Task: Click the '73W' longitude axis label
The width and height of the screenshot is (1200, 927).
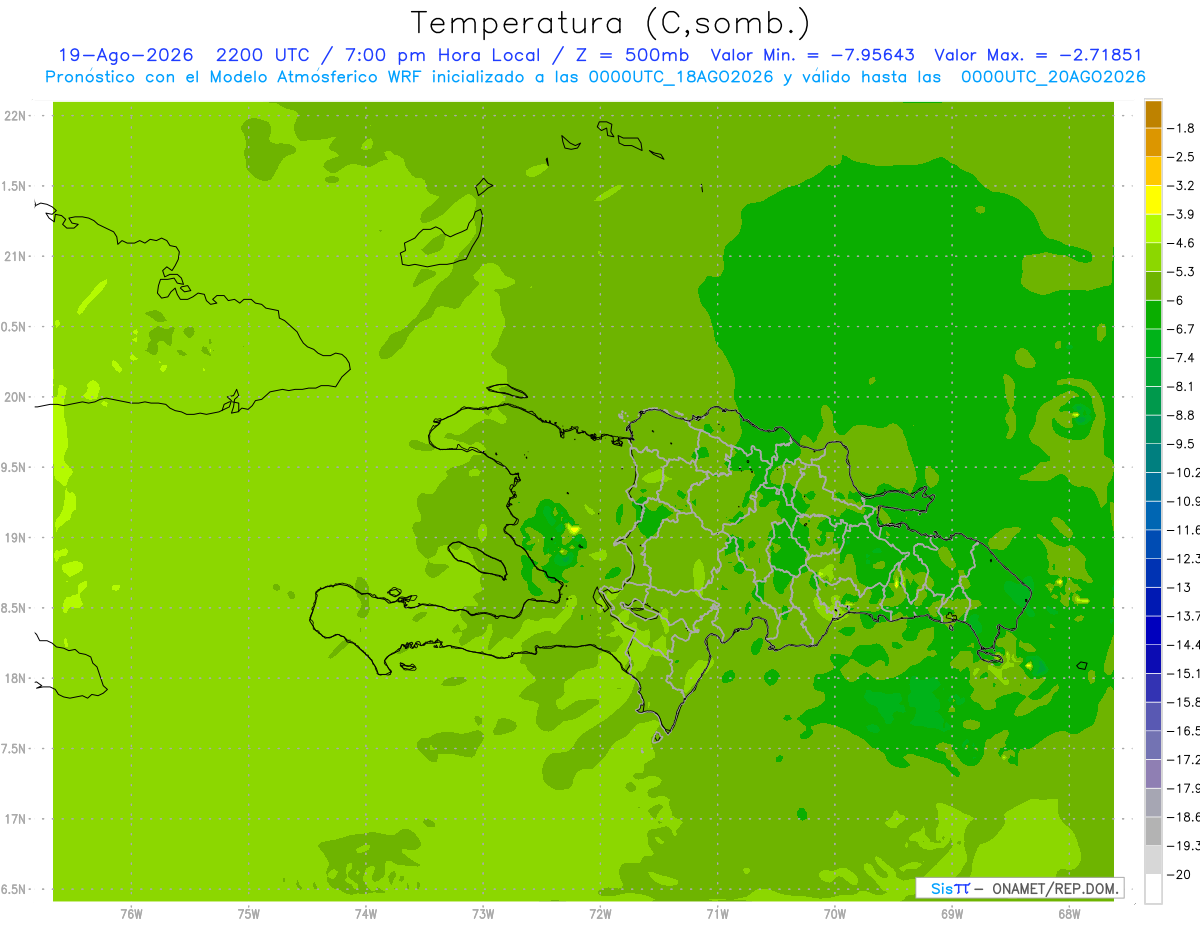Action: (483, 913)
